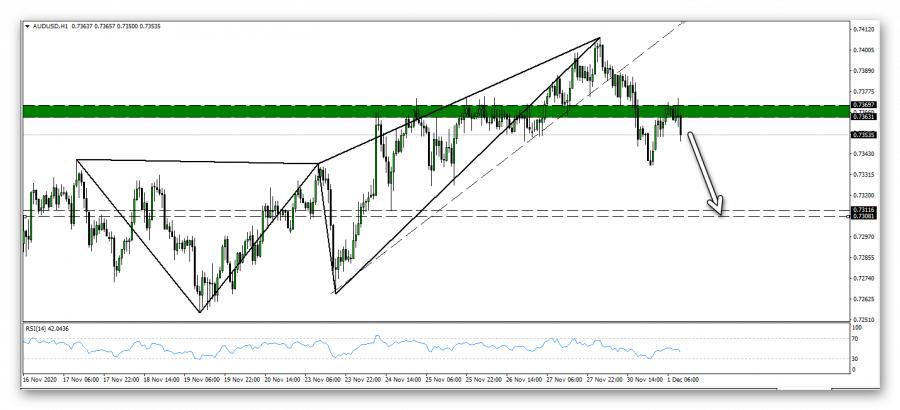Click the AUDUSD,H1 symbol label
Screen dimensions: 900x410
[x=53, y=26]
